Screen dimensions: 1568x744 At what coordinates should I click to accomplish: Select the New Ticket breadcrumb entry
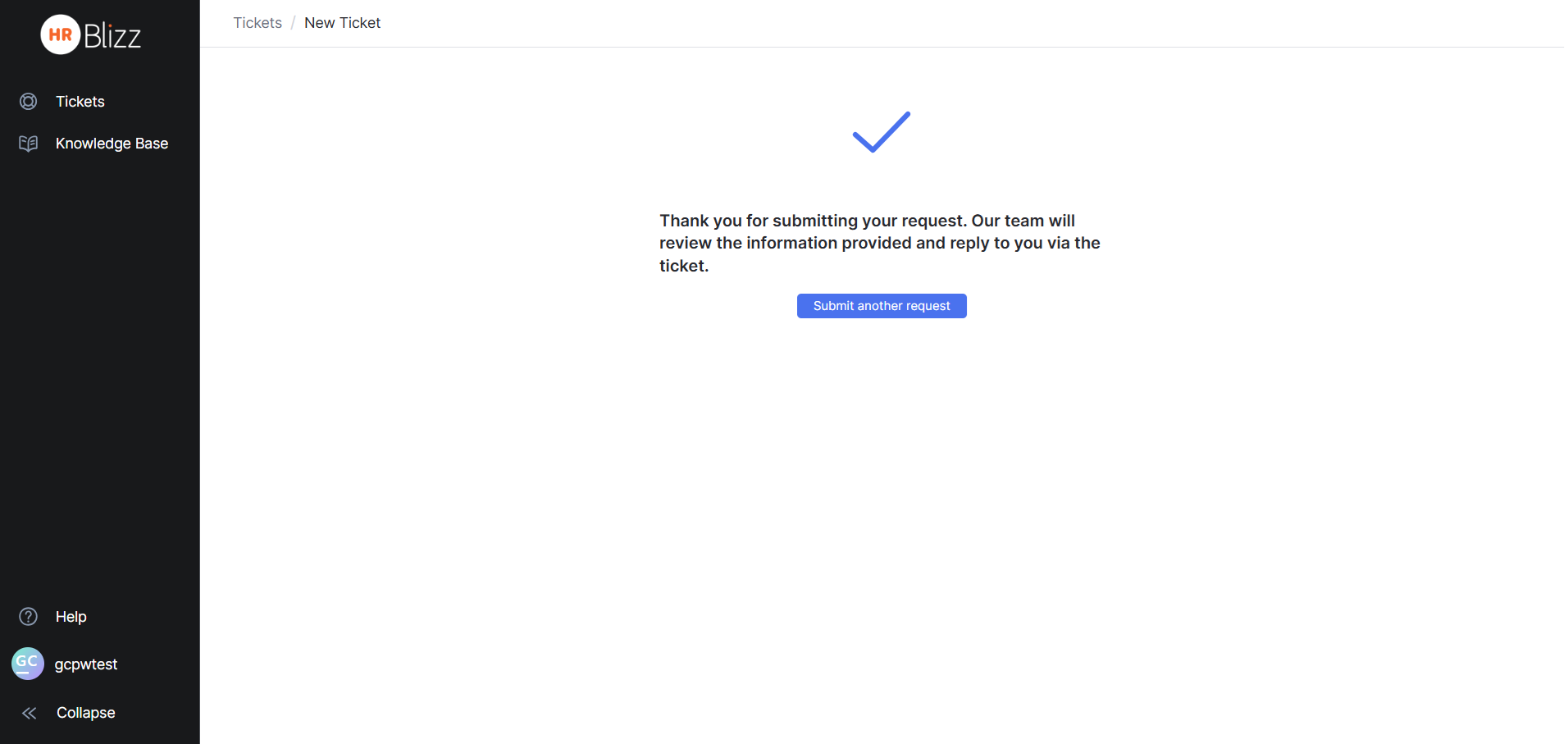point(342,23)
